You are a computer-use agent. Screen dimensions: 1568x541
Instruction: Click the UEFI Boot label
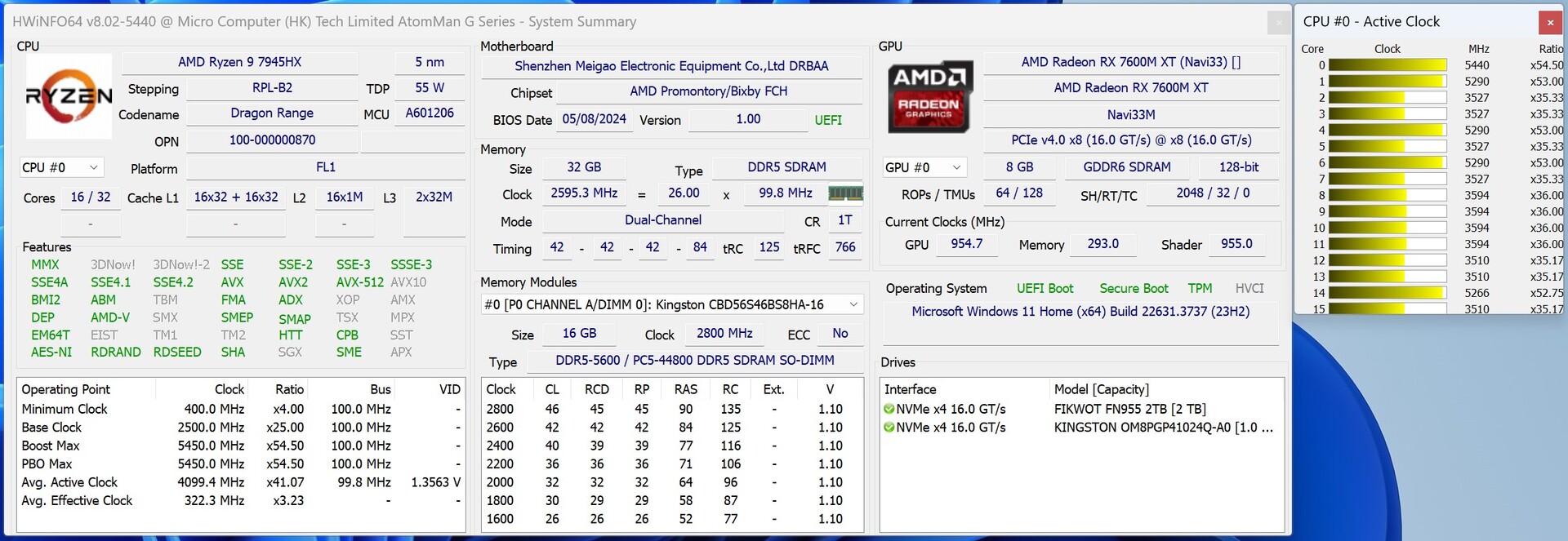[x=1045, y=289]
